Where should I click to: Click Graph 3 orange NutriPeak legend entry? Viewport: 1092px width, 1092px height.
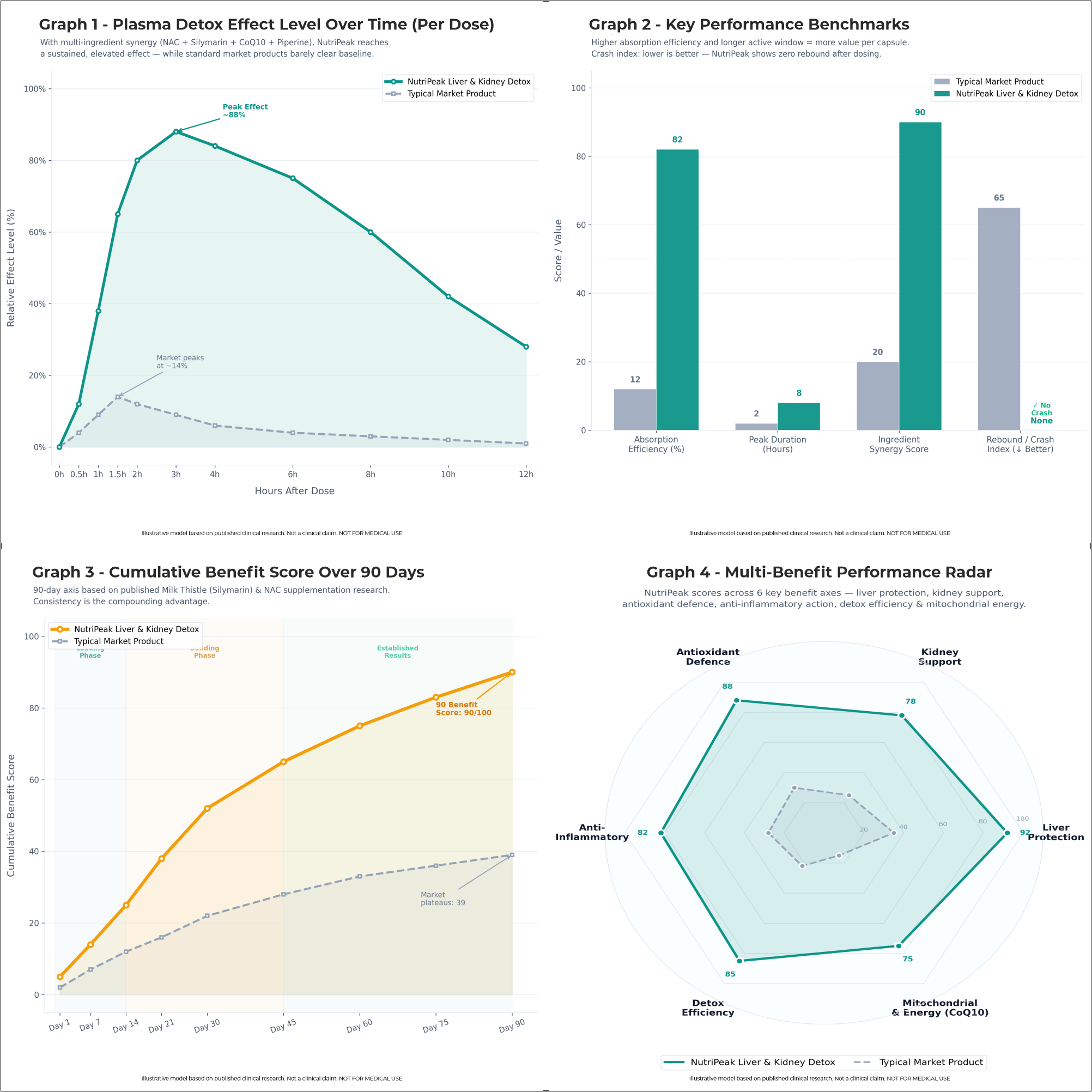(124, 629)
